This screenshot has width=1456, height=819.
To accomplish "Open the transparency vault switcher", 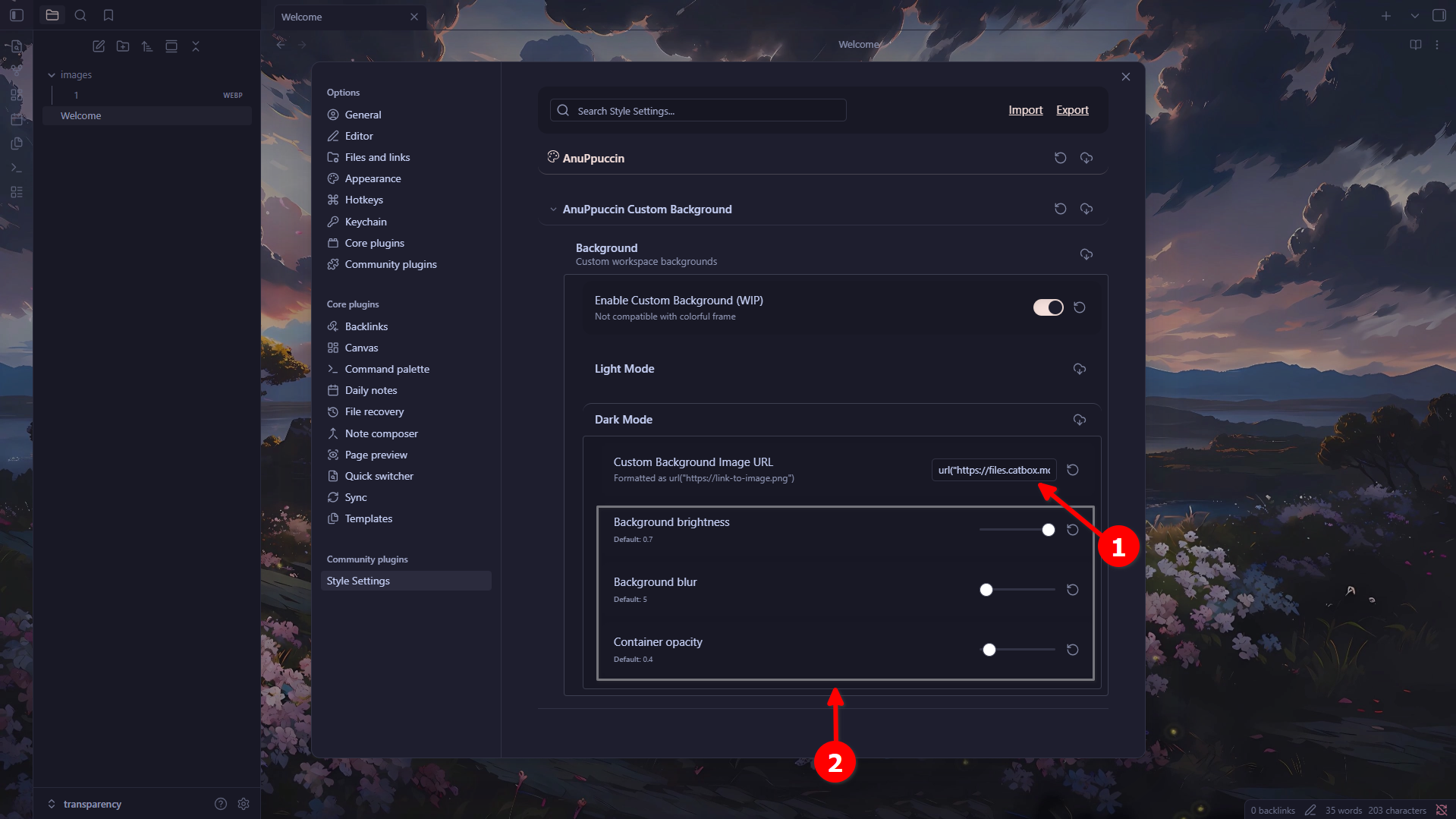I will [x=84, y=804].
